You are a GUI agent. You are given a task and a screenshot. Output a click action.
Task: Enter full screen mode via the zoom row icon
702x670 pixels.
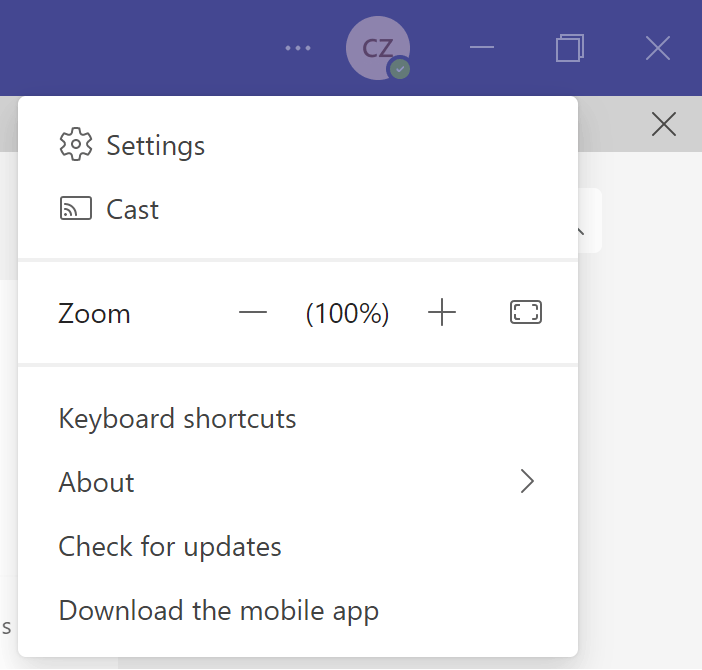(526, 313)
